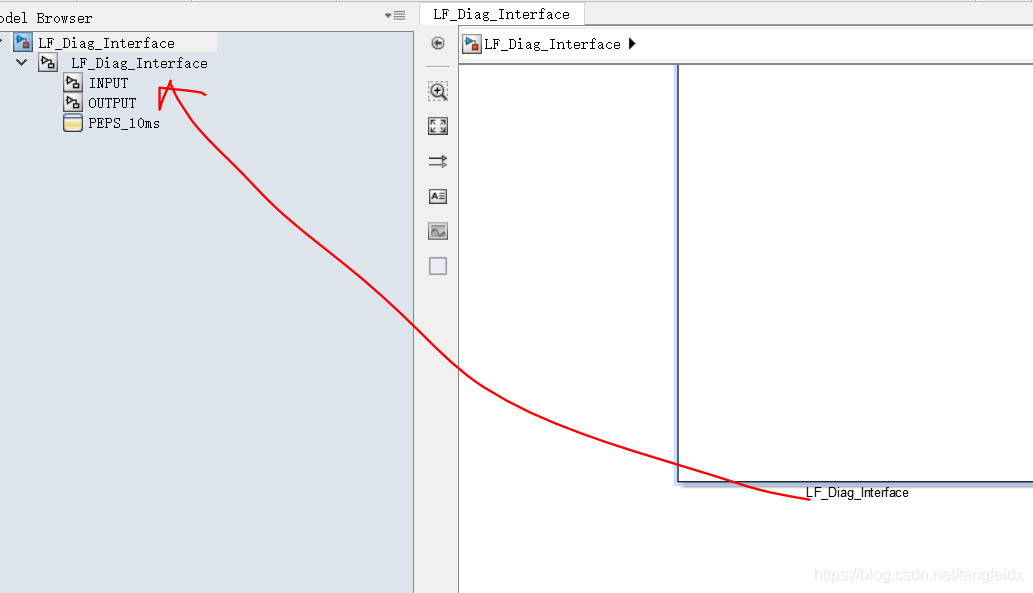The width and height of the screenshot is (1033, 593).
Task: Click the breadcrumb model icon
Action: click(472, 44)
